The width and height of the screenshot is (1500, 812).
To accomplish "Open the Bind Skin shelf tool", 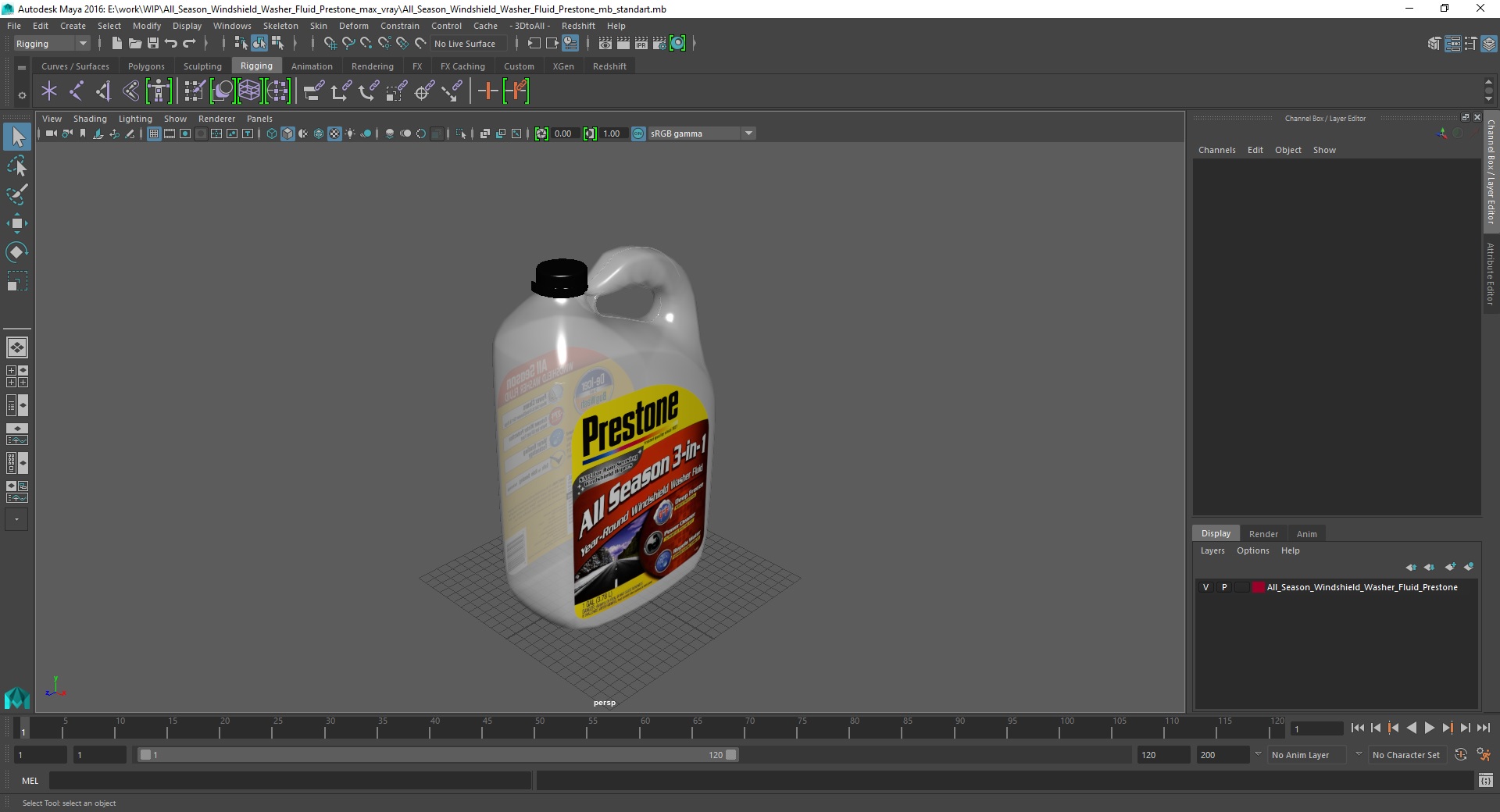I will click(x=130, y=91).
